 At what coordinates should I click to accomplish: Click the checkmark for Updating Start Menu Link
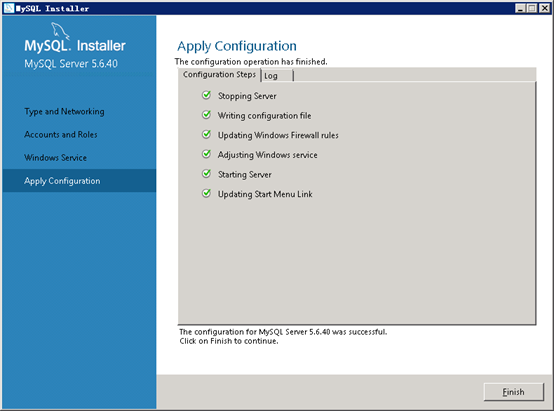pos(206,194)
